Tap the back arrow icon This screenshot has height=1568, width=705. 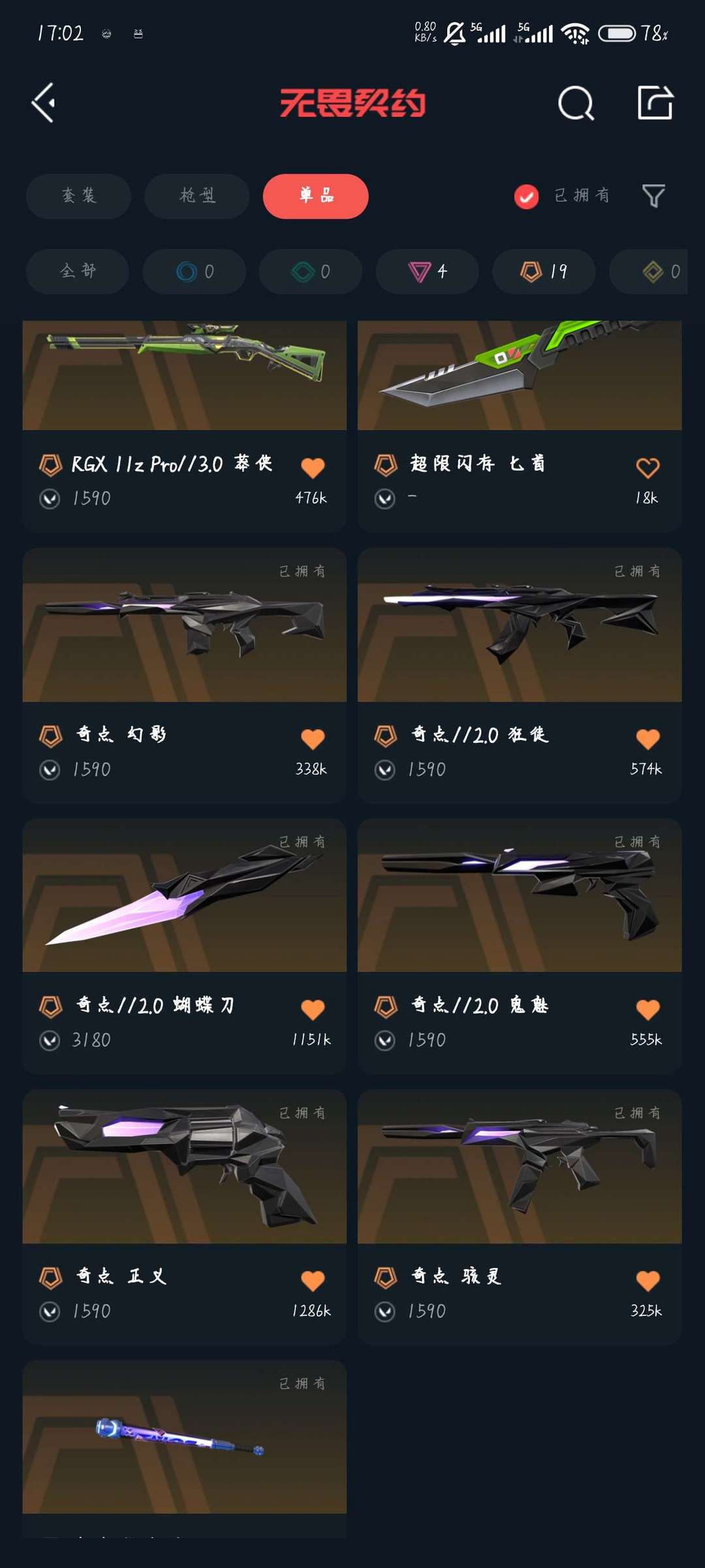43,103
